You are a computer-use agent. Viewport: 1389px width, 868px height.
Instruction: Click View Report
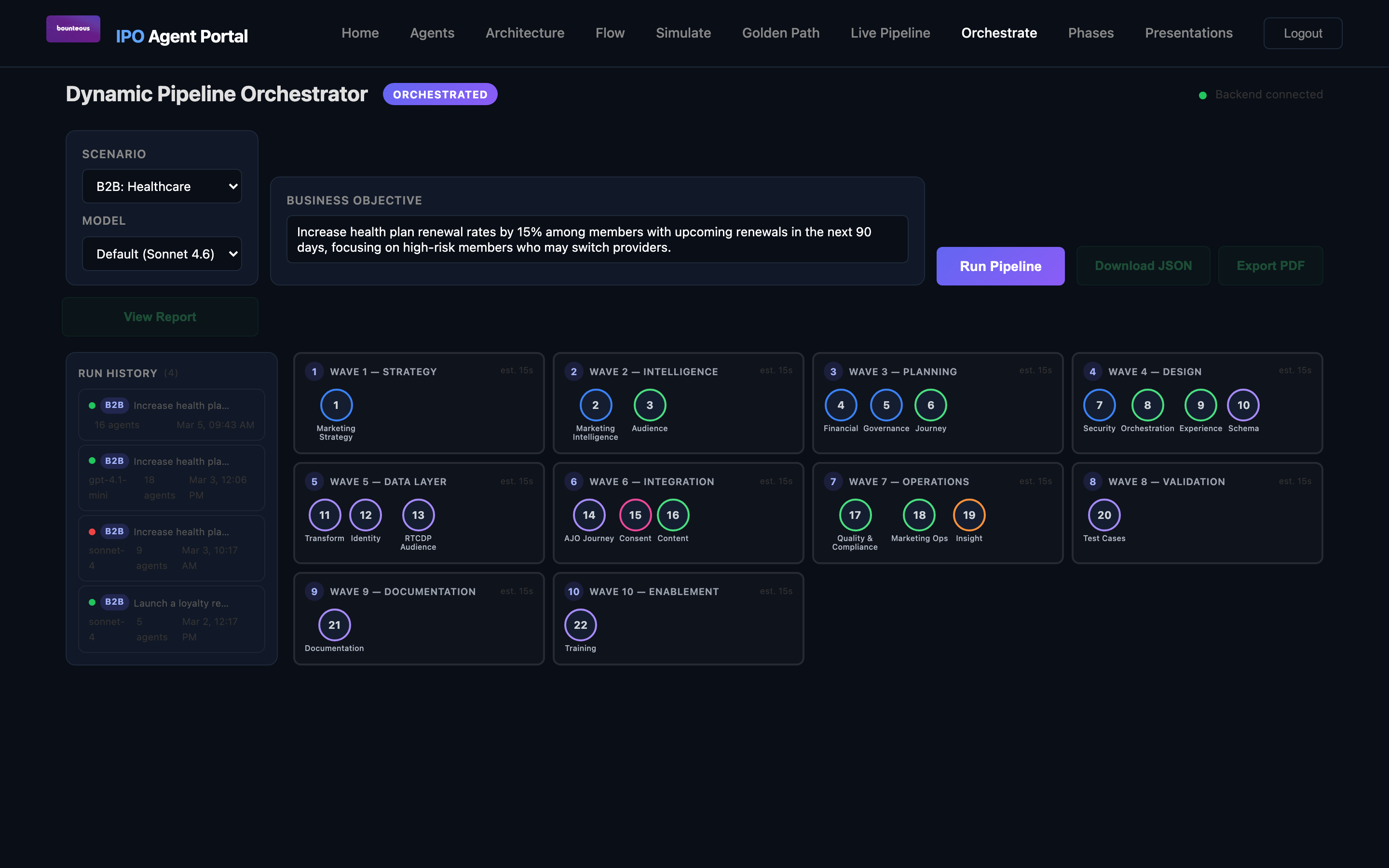(x=160, y=316)
